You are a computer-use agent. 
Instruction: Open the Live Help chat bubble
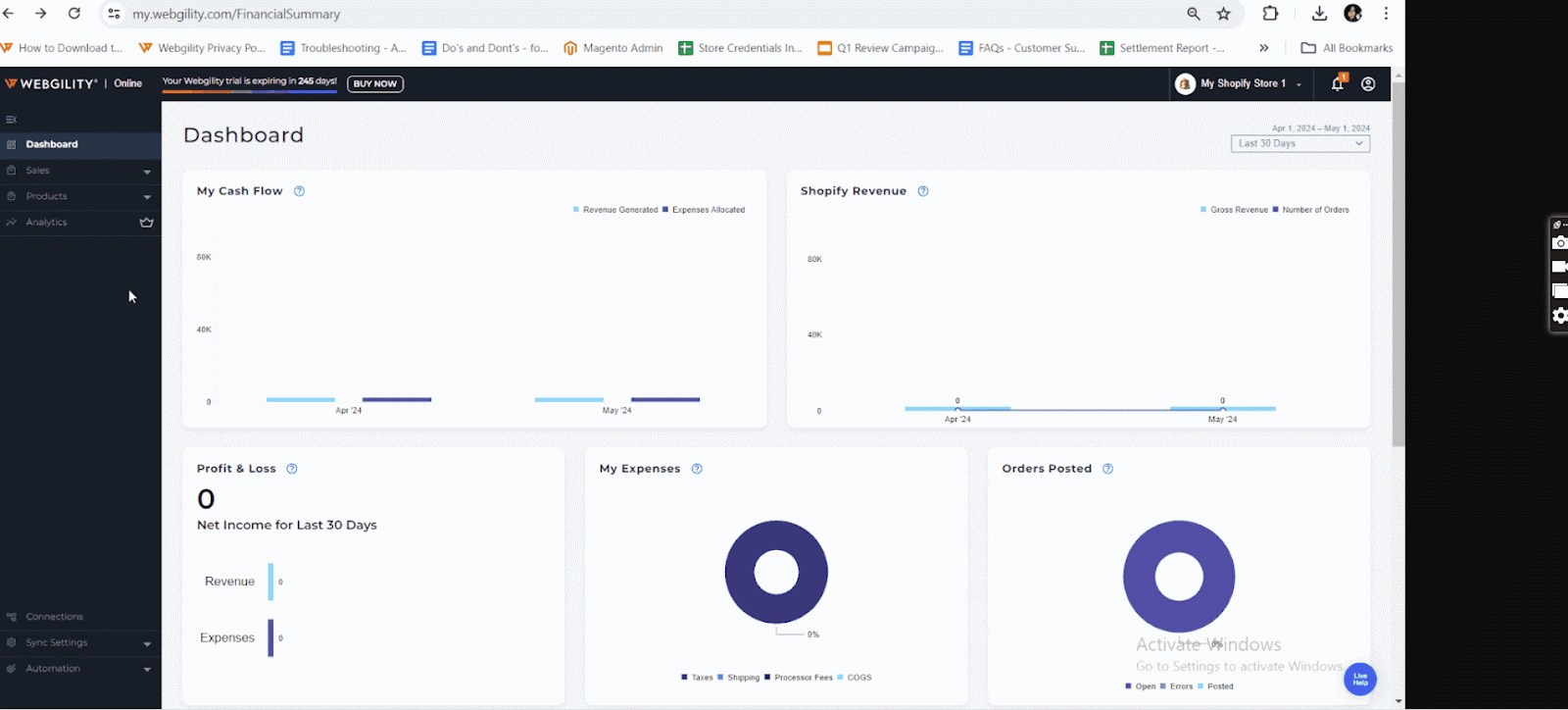point(1359,679)
